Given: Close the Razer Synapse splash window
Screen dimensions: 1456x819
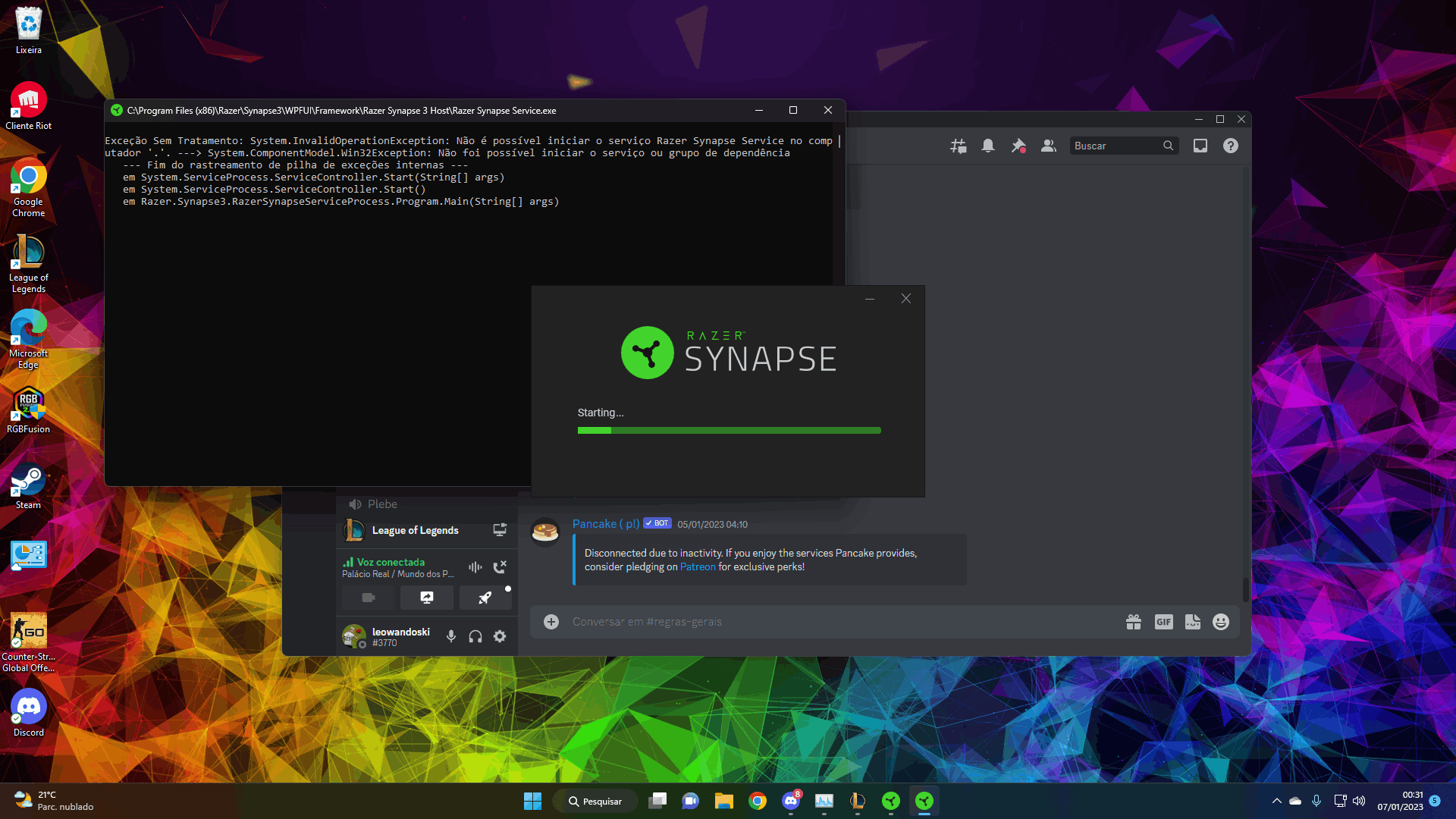Looking at the screenshot, I should coord(906,299).
